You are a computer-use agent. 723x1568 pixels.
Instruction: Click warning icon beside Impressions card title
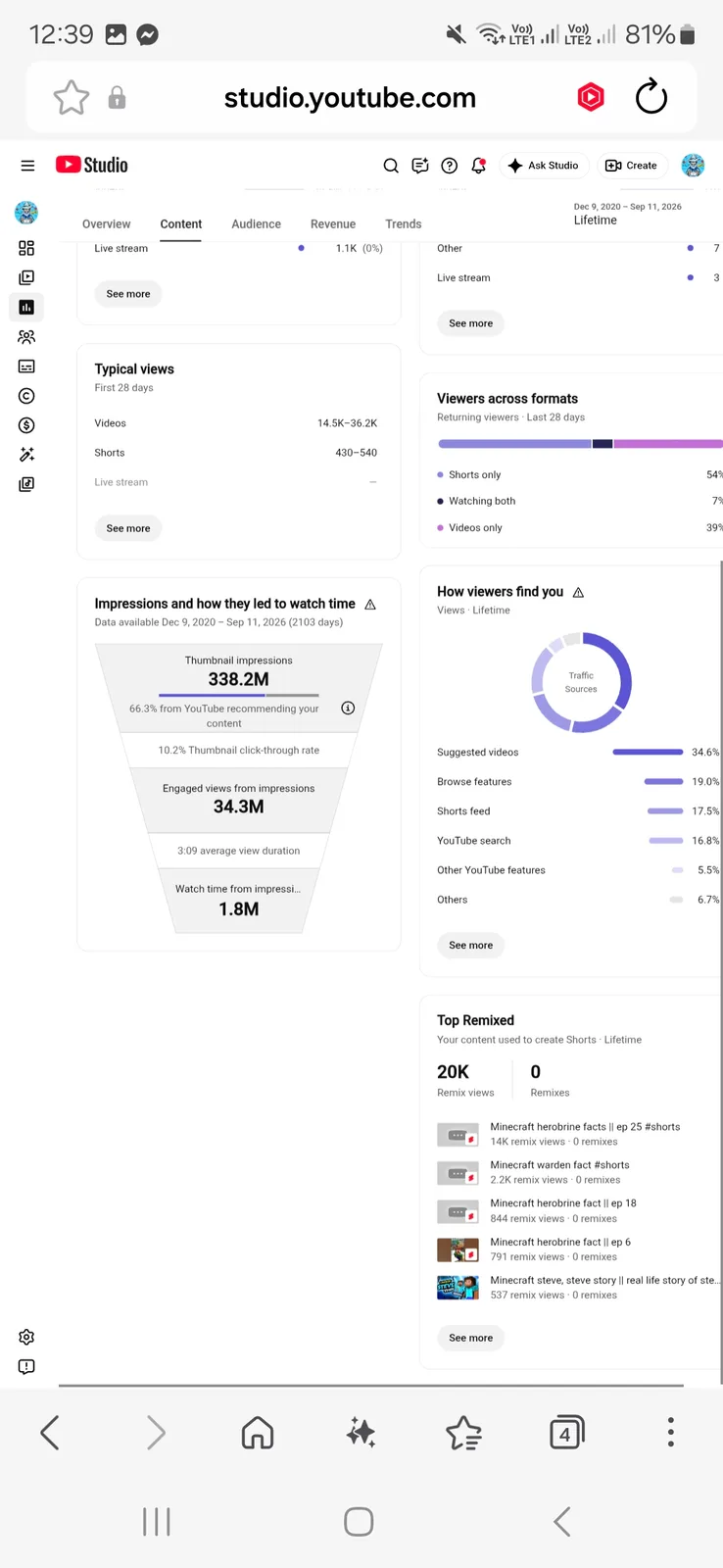pos(370,605)
